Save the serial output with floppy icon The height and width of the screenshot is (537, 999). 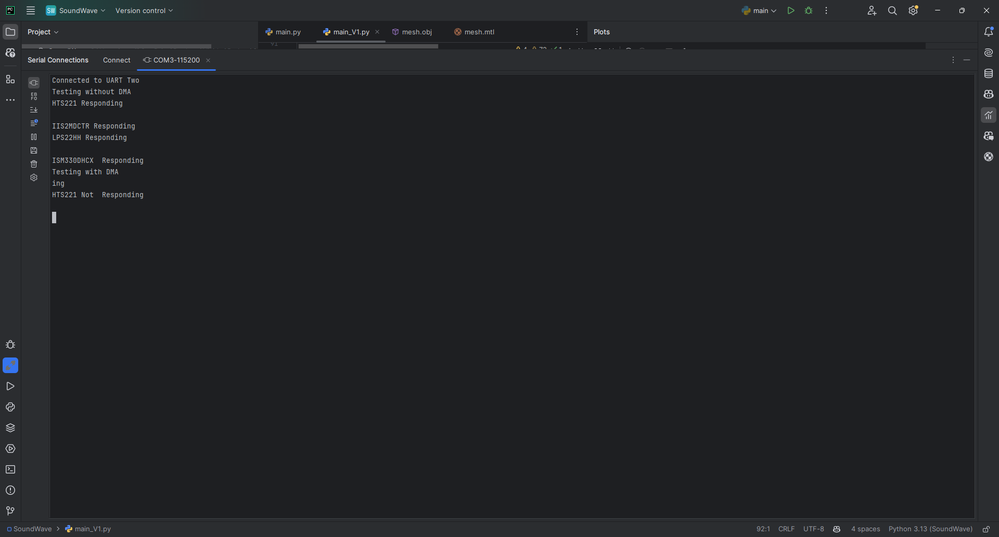click(x=34, y=150)
